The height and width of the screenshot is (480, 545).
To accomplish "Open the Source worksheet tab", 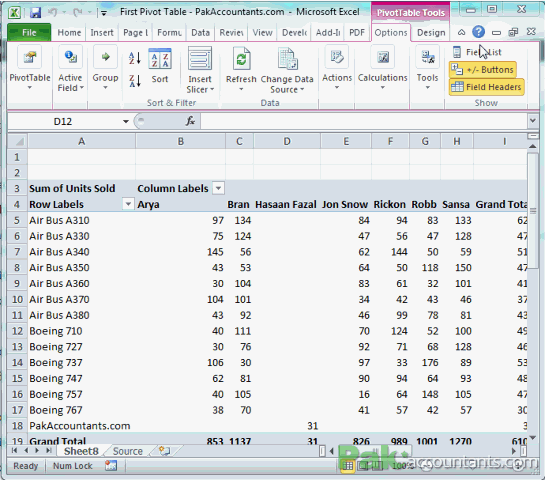I will point(128,451).
